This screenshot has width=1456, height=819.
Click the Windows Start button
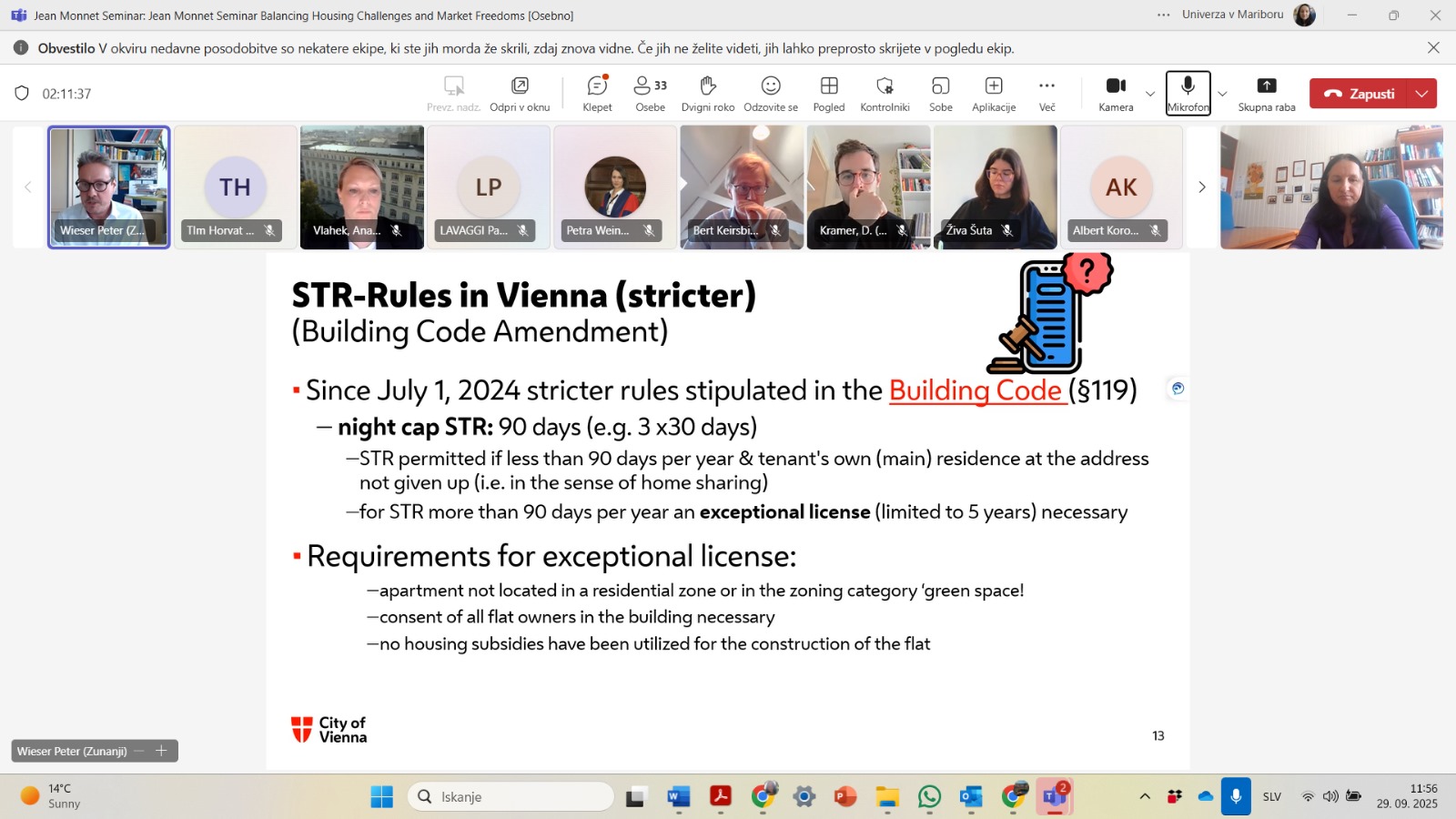coord(381,797)
